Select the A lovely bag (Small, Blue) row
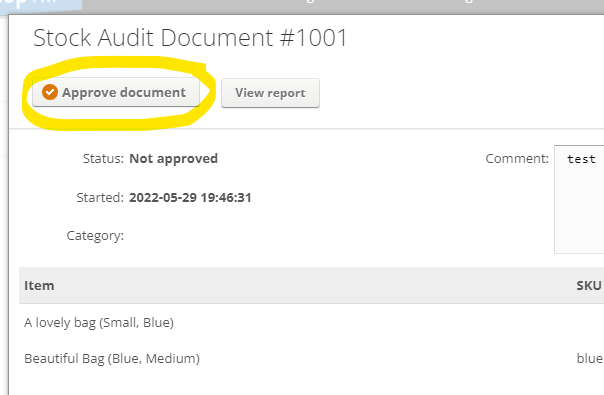Viewport: 604px width, 395px height. pyautogui.click(x=312, y=323)
